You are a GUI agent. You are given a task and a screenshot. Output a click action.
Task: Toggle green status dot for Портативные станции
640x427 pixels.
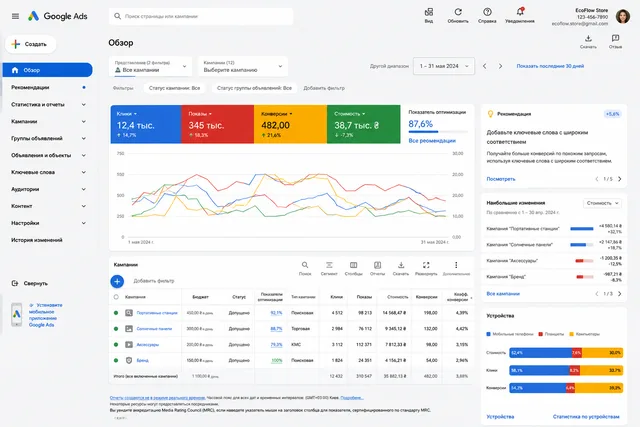coord(116,313)
